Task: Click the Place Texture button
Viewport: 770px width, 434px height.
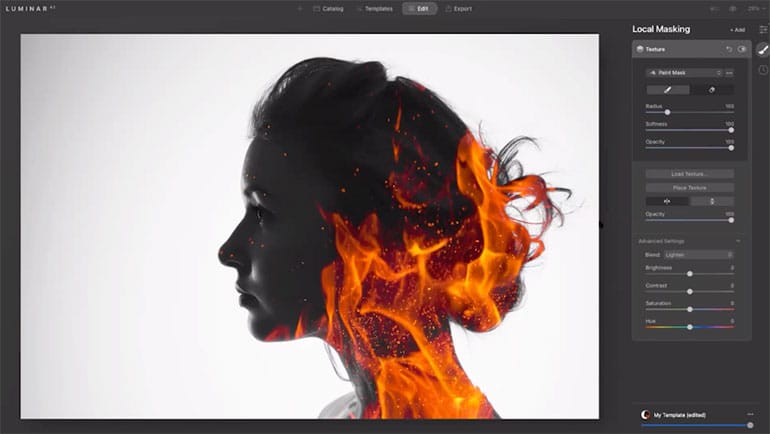Action: [x=689, y=187]
